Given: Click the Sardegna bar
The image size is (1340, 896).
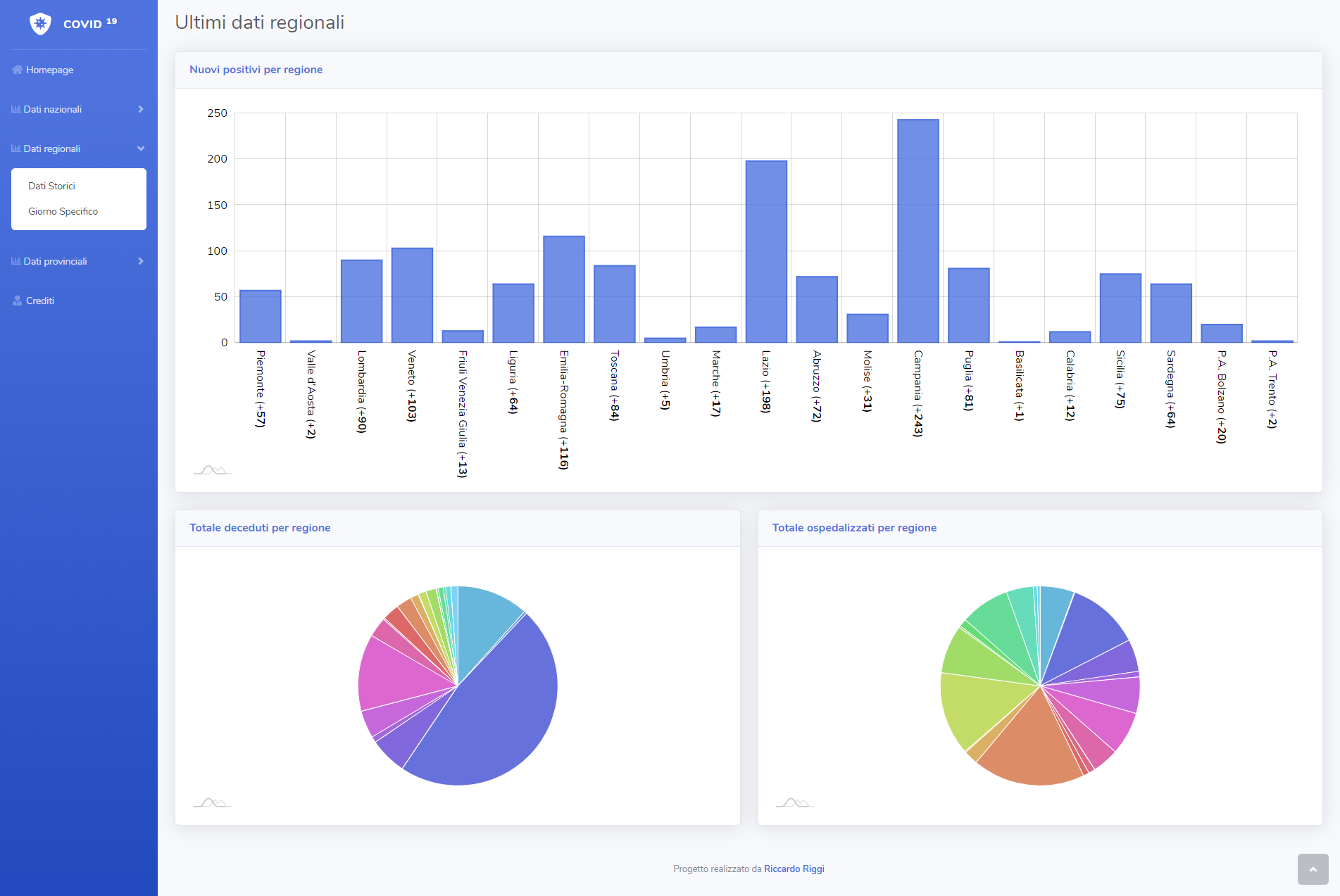Looking at the screenshot, I should tap(1170, 313).
